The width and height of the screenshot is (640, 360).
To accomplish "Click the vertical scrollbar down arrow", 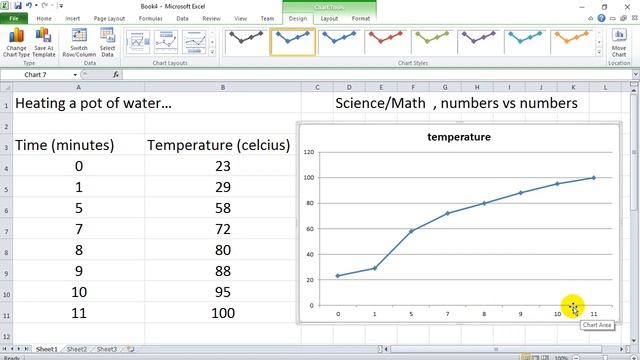I will (x=634, y=340).
